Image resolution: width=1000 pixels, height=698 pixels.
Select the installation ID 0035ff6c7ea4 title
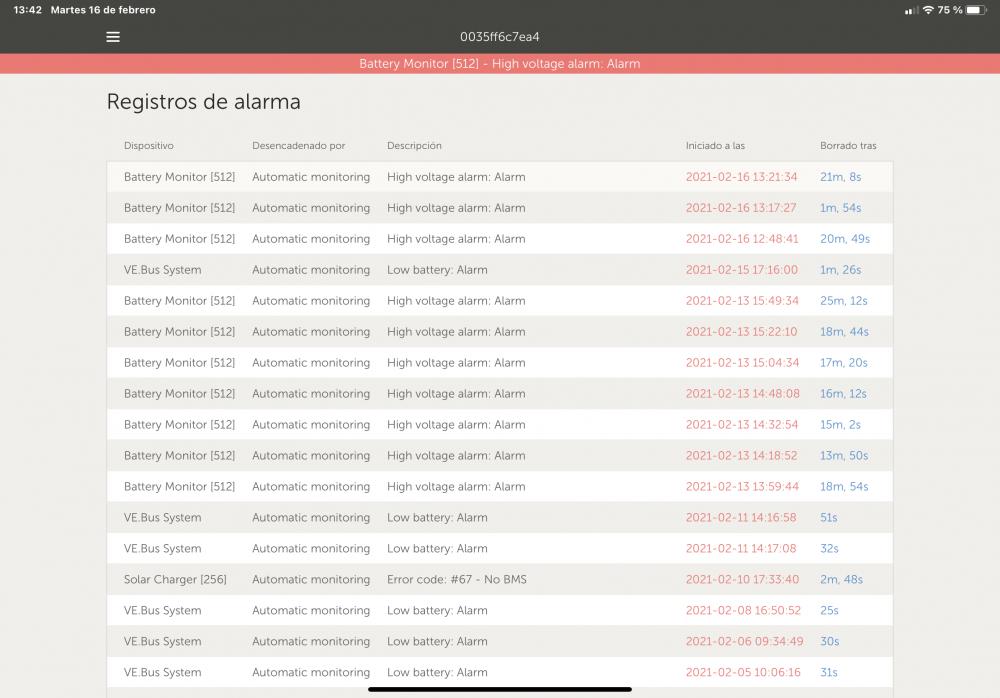[500, 37]
